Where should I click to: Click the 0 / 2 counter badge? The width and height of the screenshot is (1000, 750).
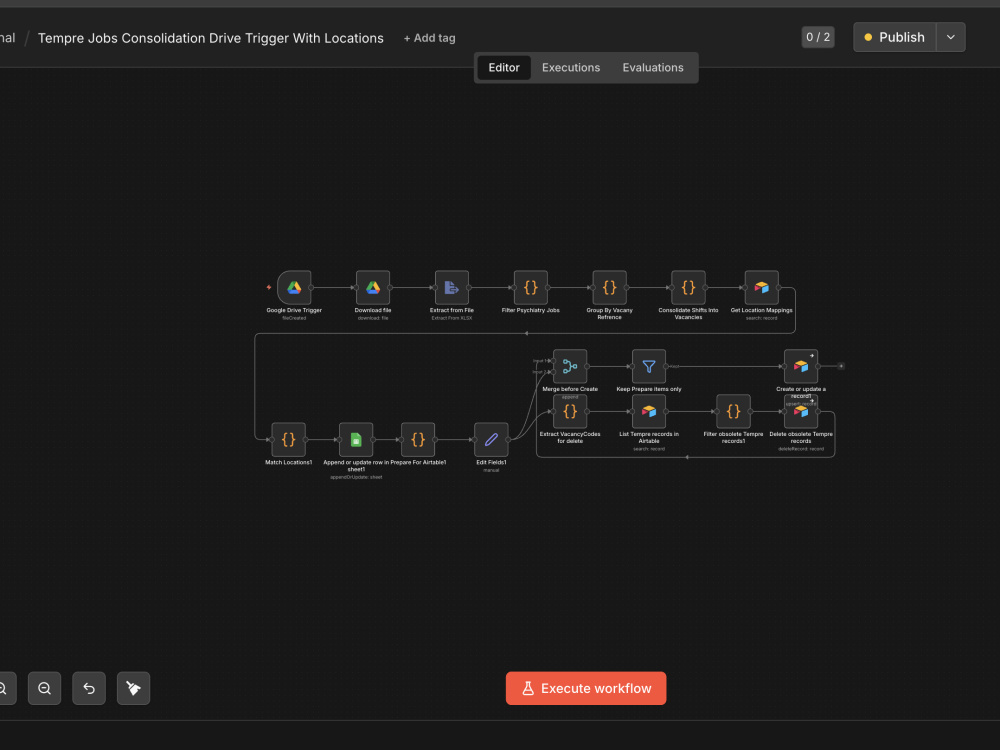(818, 37)
